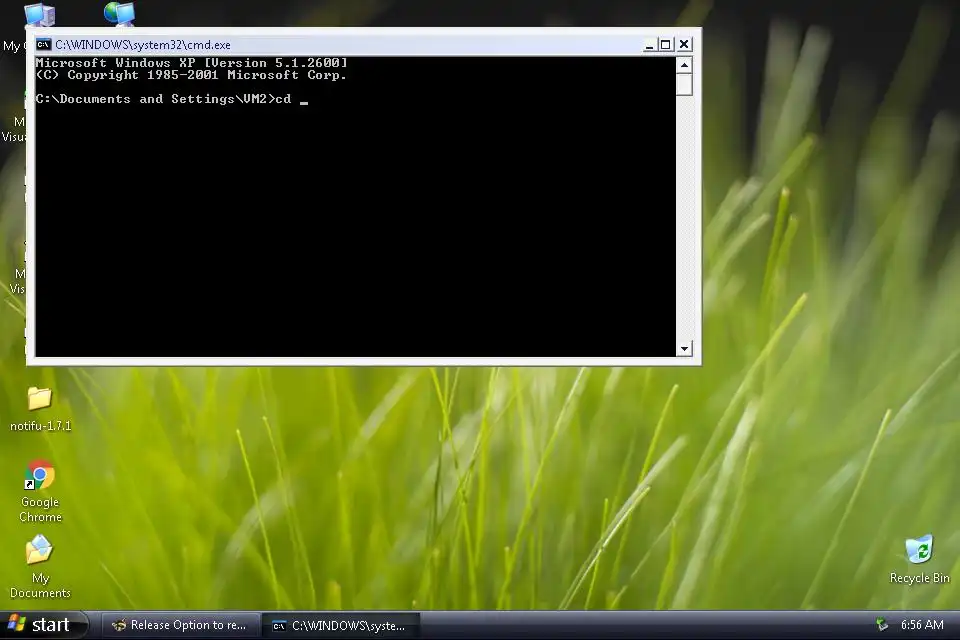Minimize the cmd.exe window
960x640 pixels.
pos(649,45)
